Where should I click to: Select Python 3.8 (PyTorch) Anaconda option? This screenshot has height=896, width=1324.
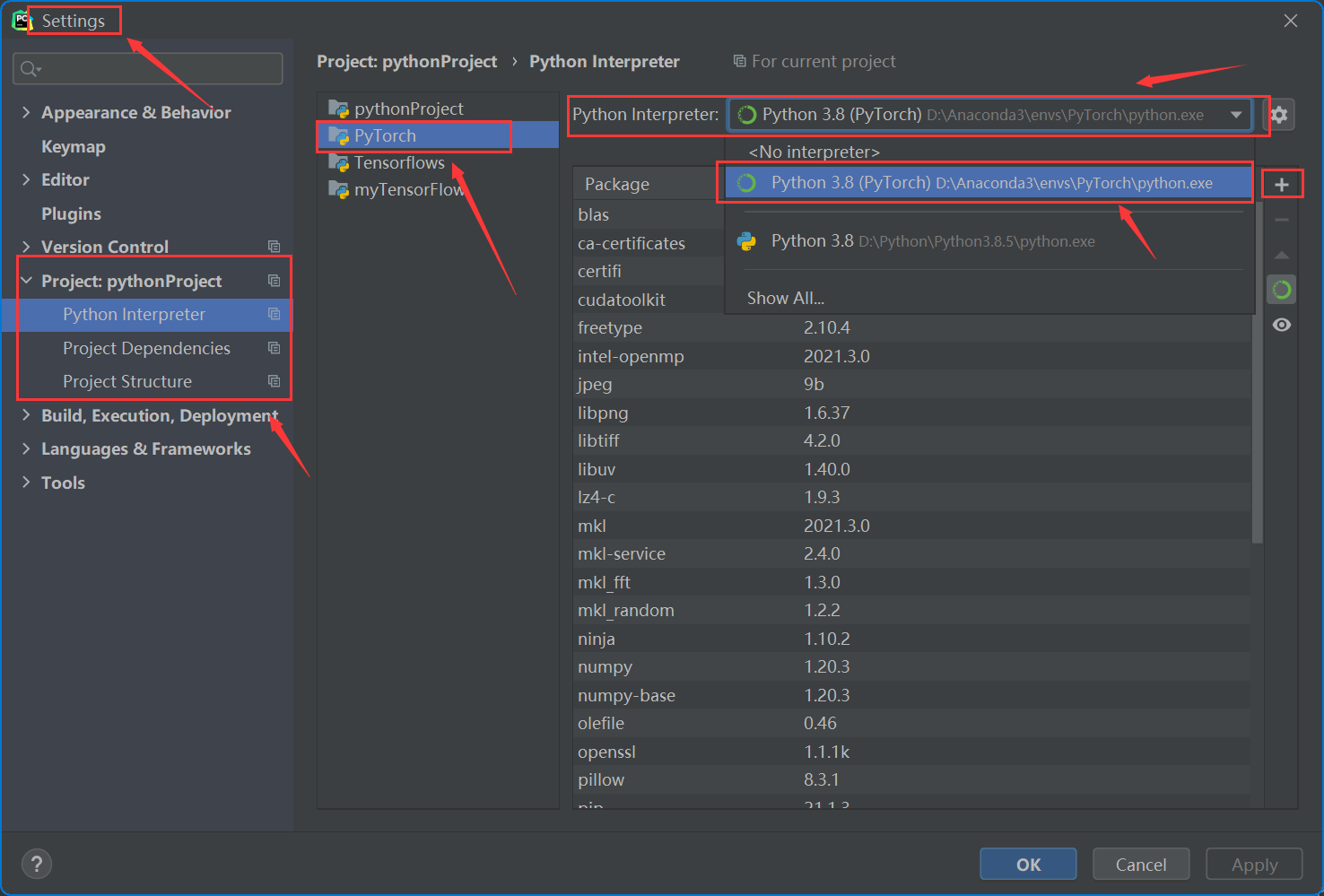coord(989,183)
